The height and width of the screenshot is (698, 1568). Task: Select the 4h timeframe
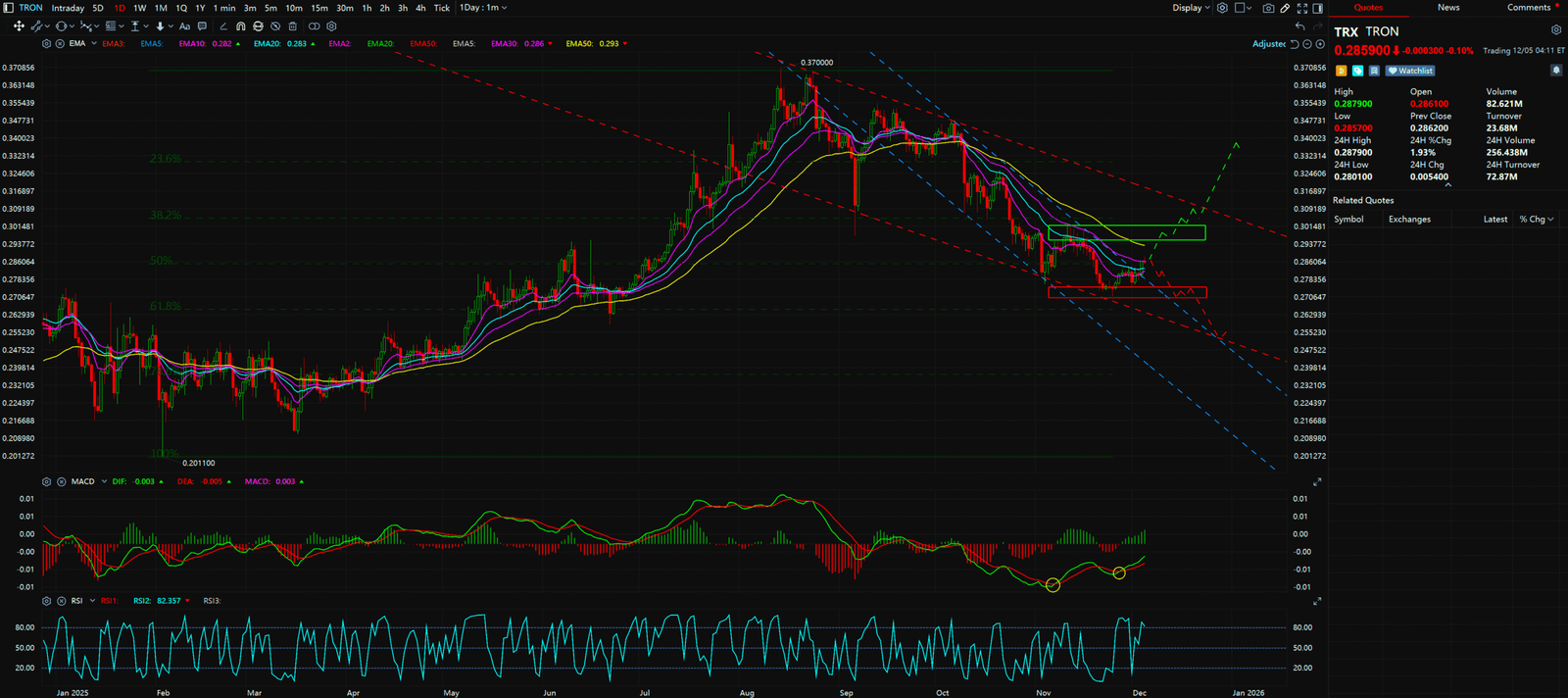(x=420, y=8)
